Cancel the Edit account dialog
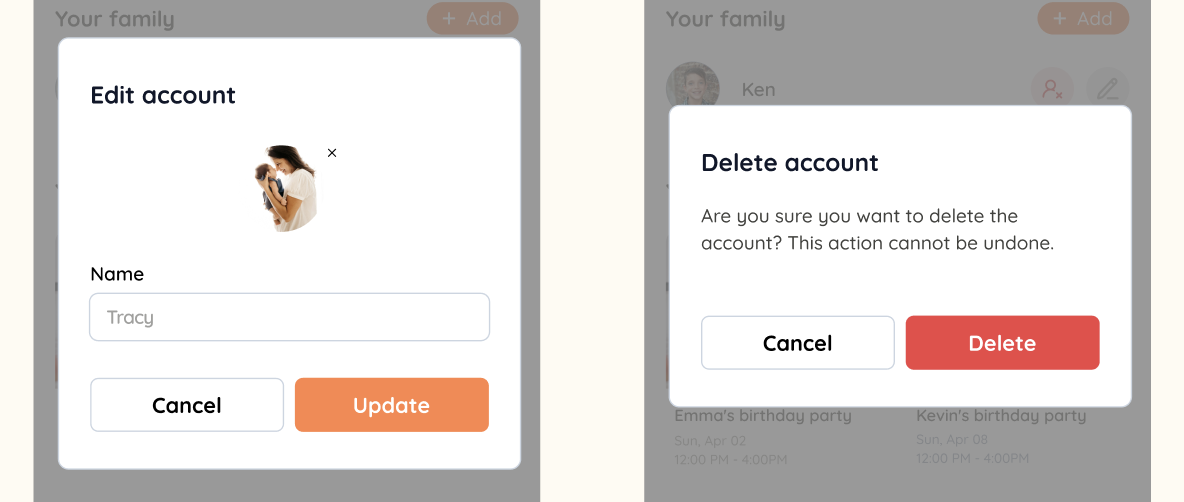The image size is (1184, 502). click(187, 405)
